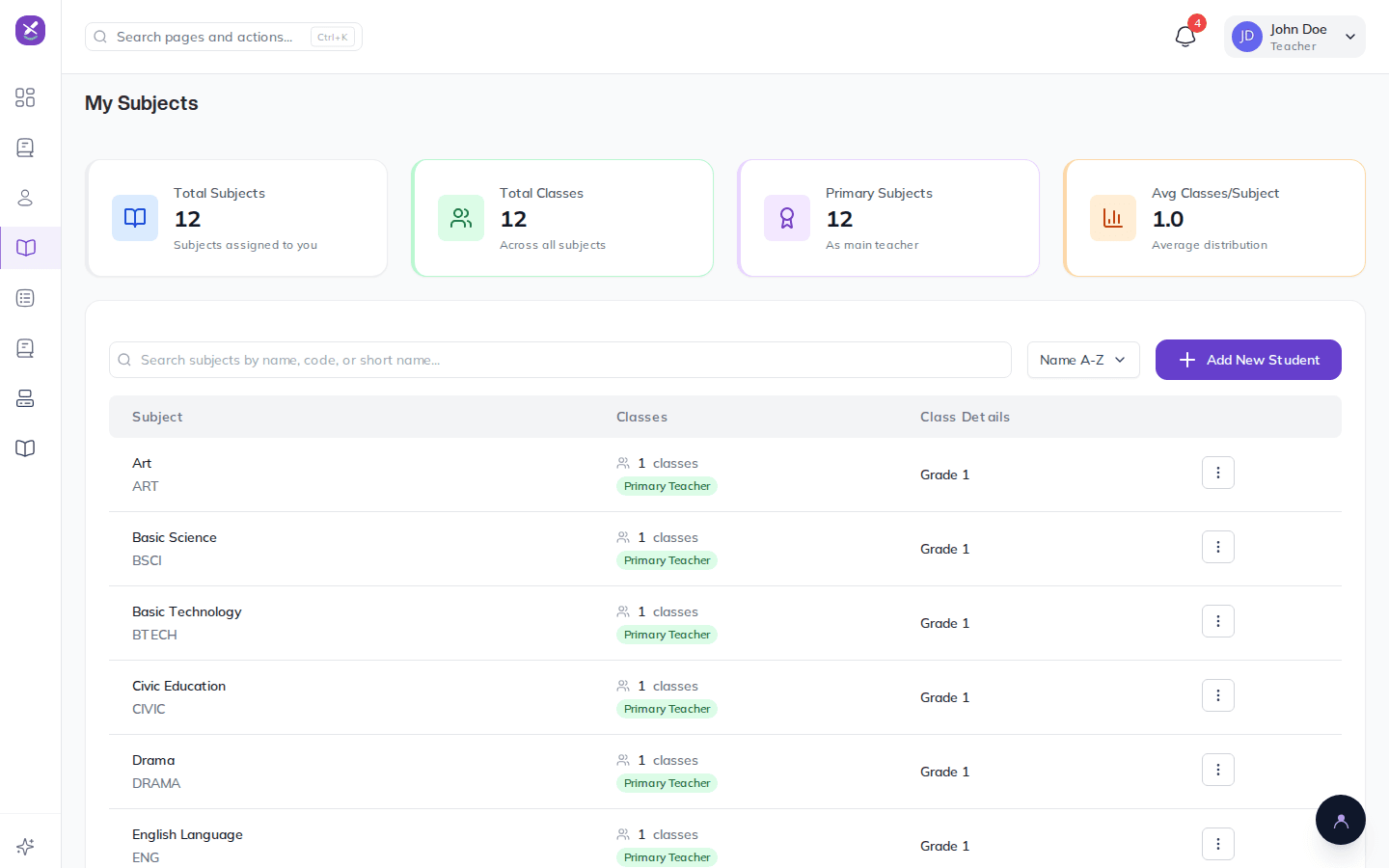
Task: Click the Total Subjects book icon
Action: [135, 218]
